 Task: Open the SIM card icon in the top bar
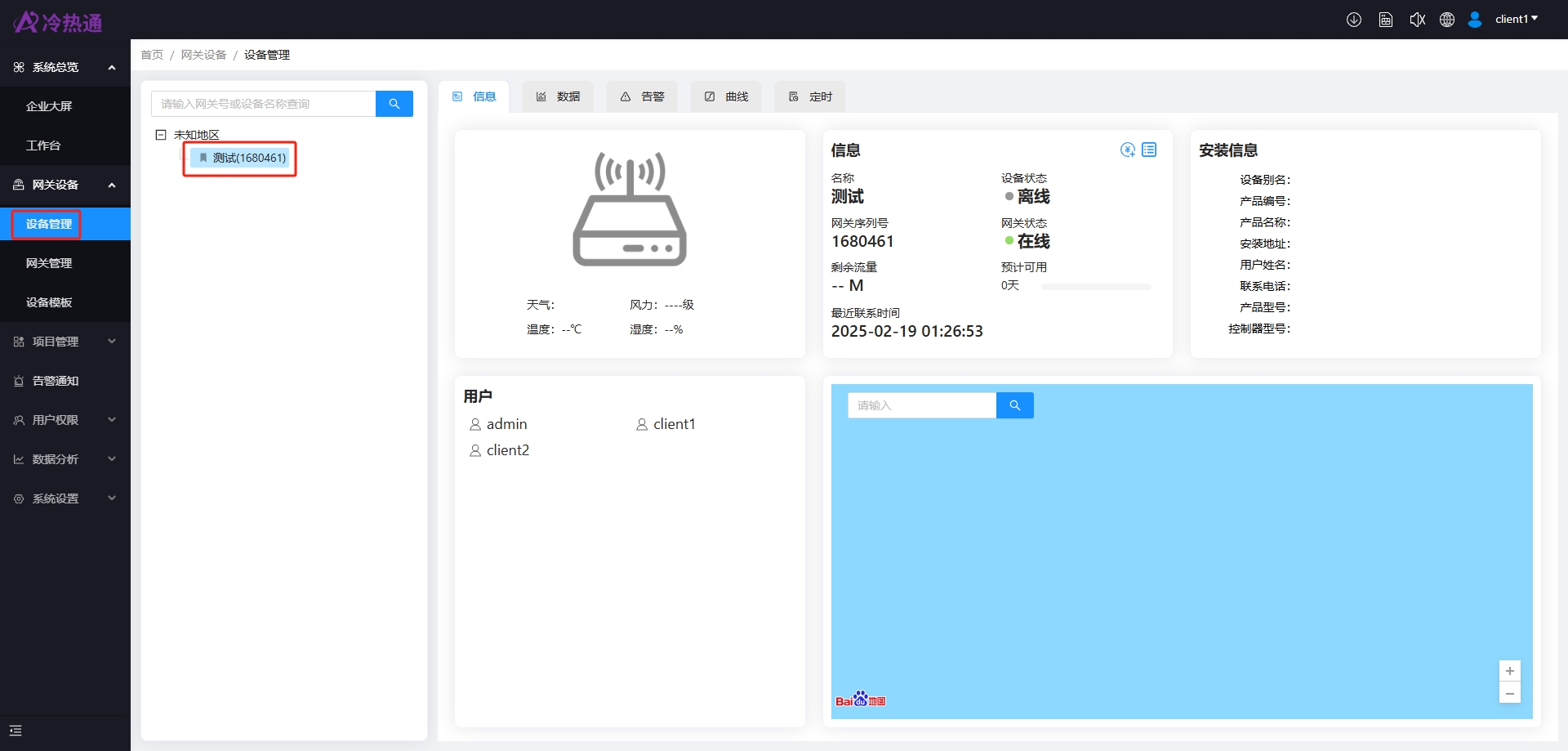pyautogui.click(x=1386, y=20)
